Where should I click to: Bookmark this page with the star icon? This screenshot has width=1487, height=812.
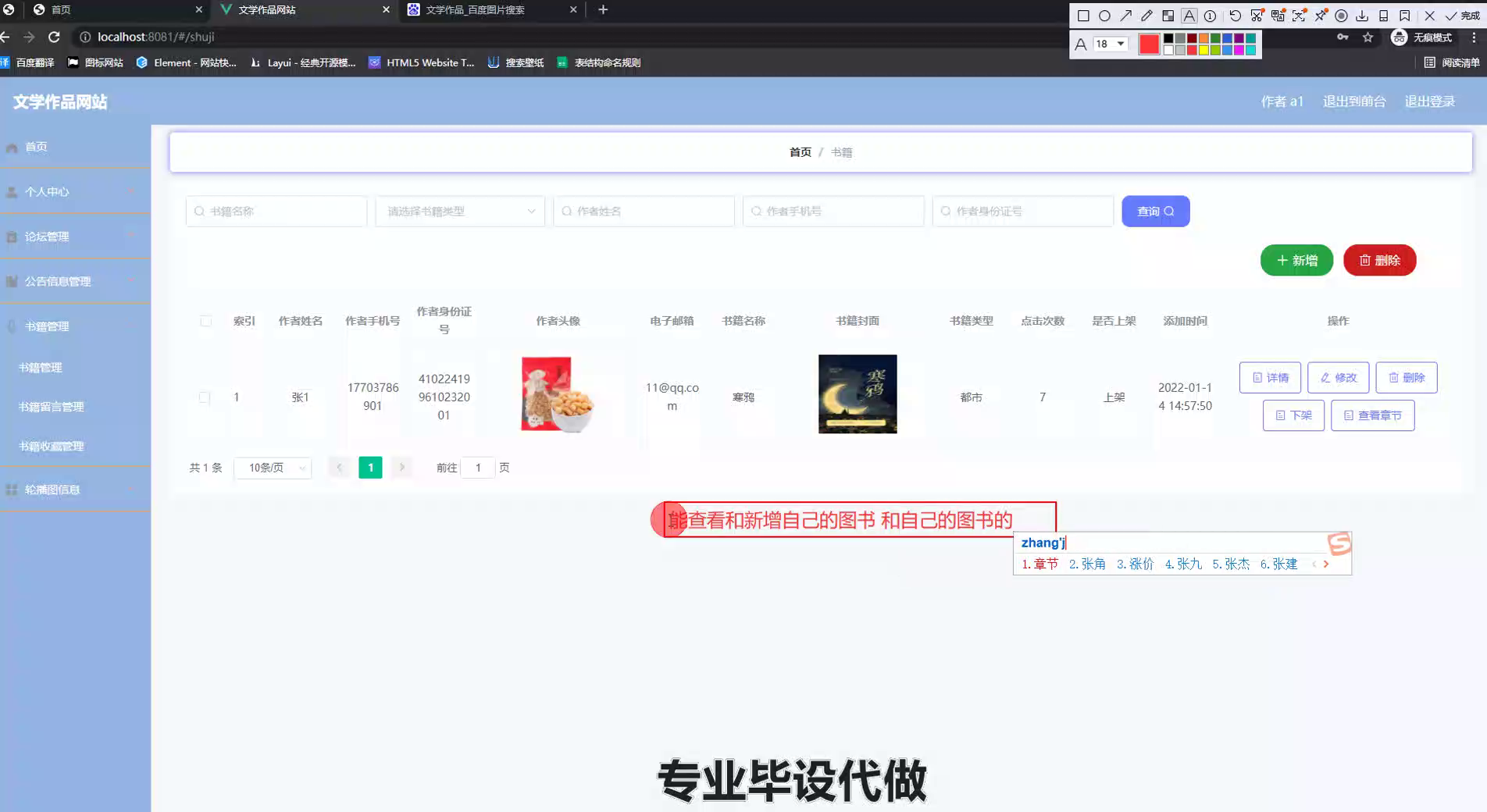(1368, 37)
